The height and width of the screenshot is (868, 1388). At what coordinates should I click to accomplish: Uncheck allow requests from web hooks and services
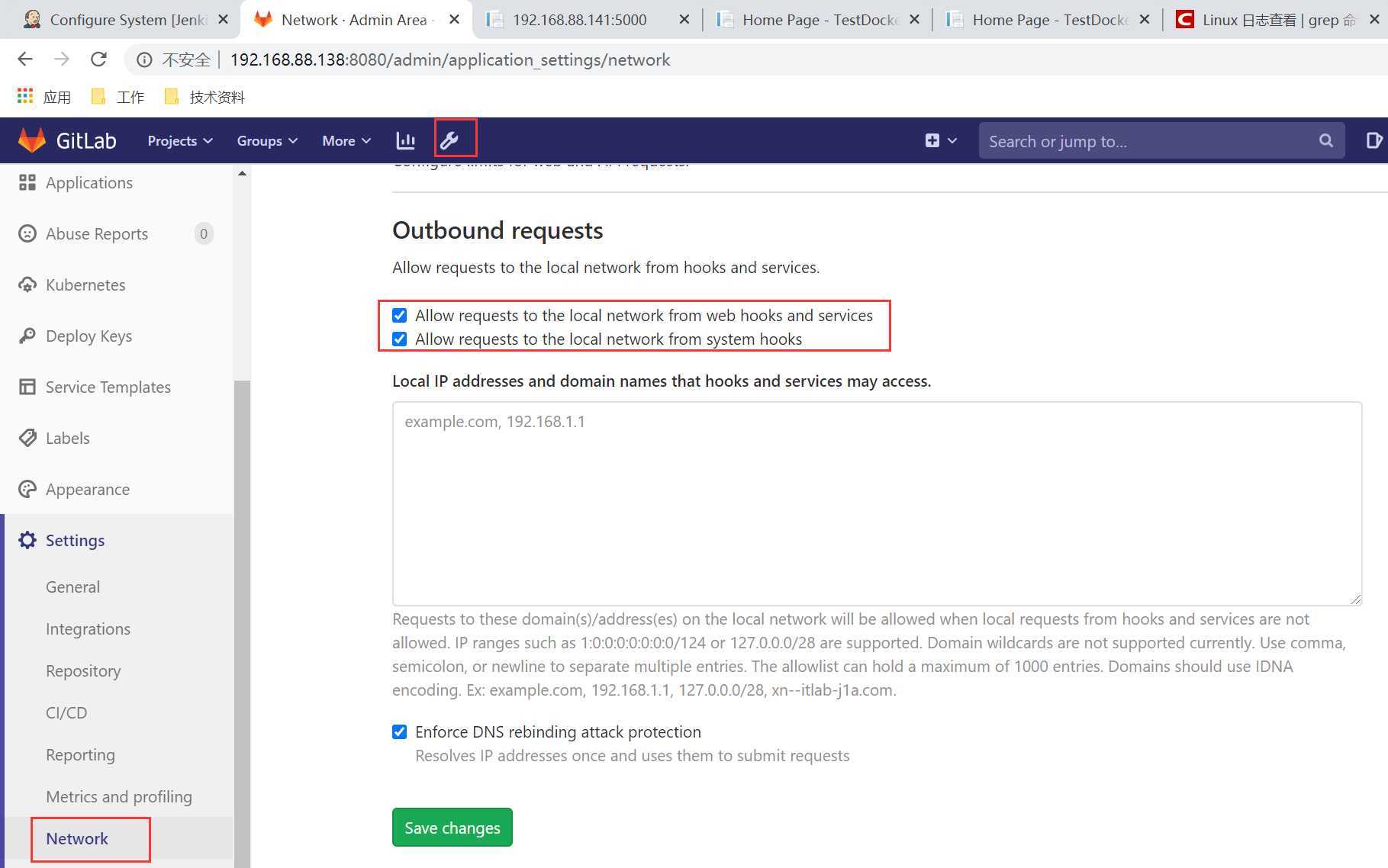point(399,315)
